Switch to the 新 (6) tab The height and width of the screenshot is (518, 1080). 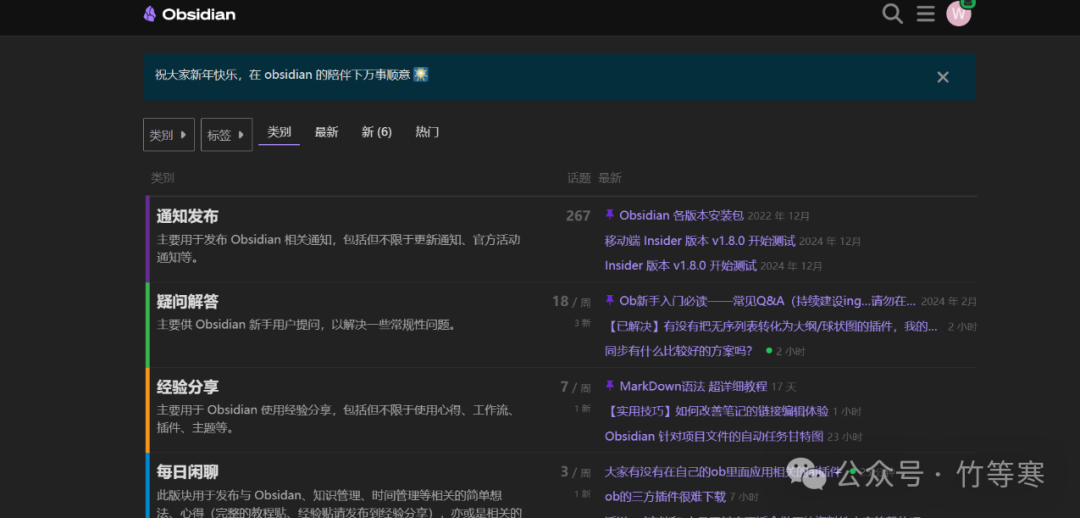pyautogui.click(x=377, y=132)
